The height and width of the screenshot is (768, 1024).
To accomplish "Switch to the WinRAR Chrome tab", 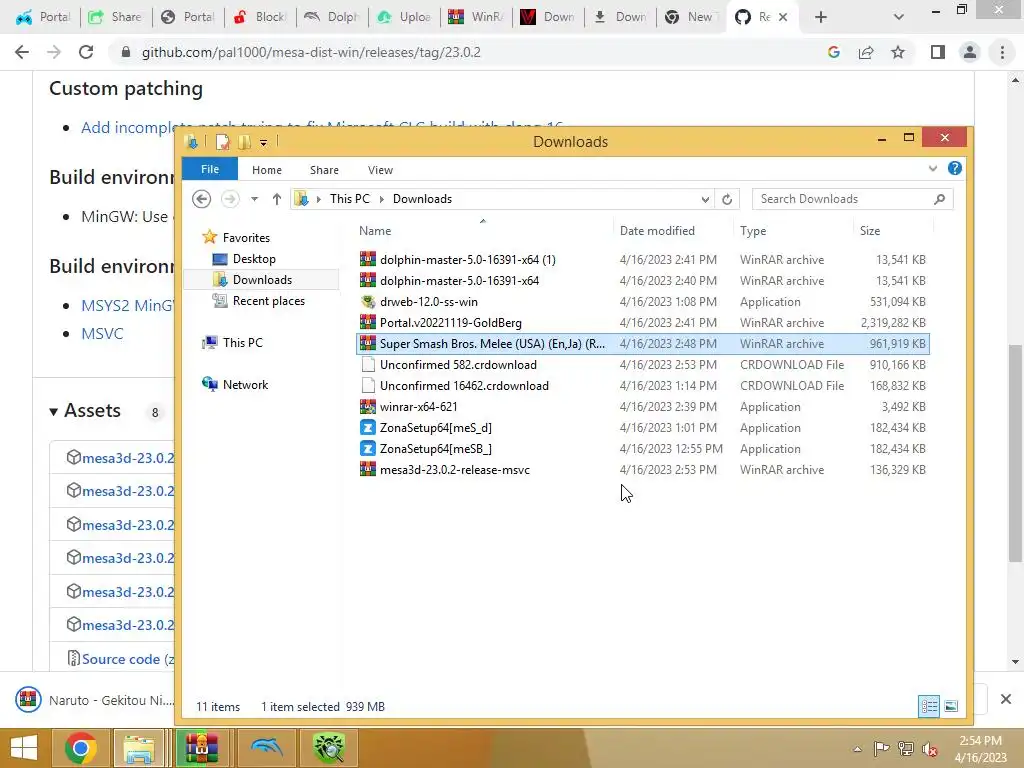I will tap(476, 17).
